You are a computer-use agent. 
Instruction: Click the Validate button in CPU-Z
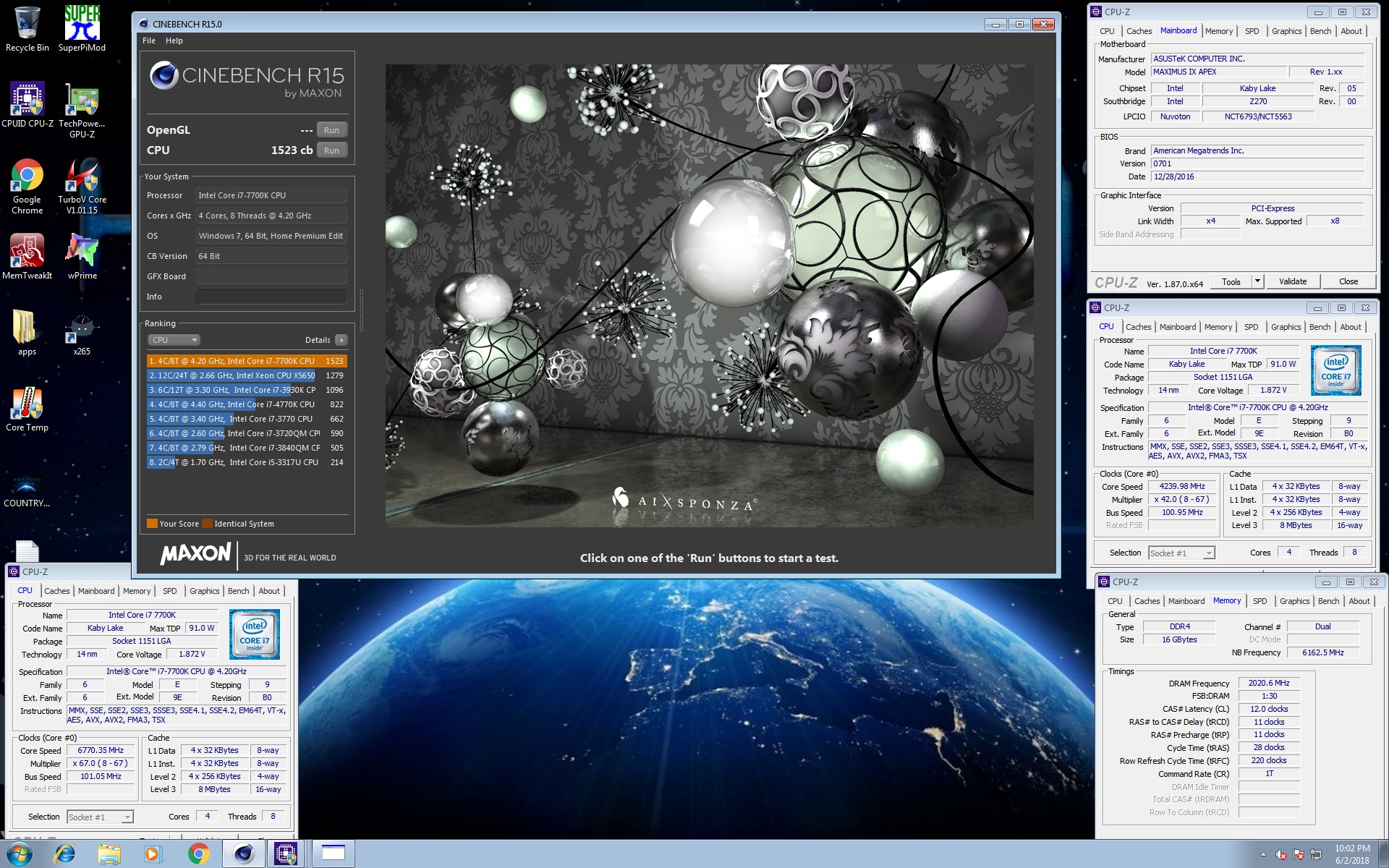pyautogui.click(x=1293, y=281)
